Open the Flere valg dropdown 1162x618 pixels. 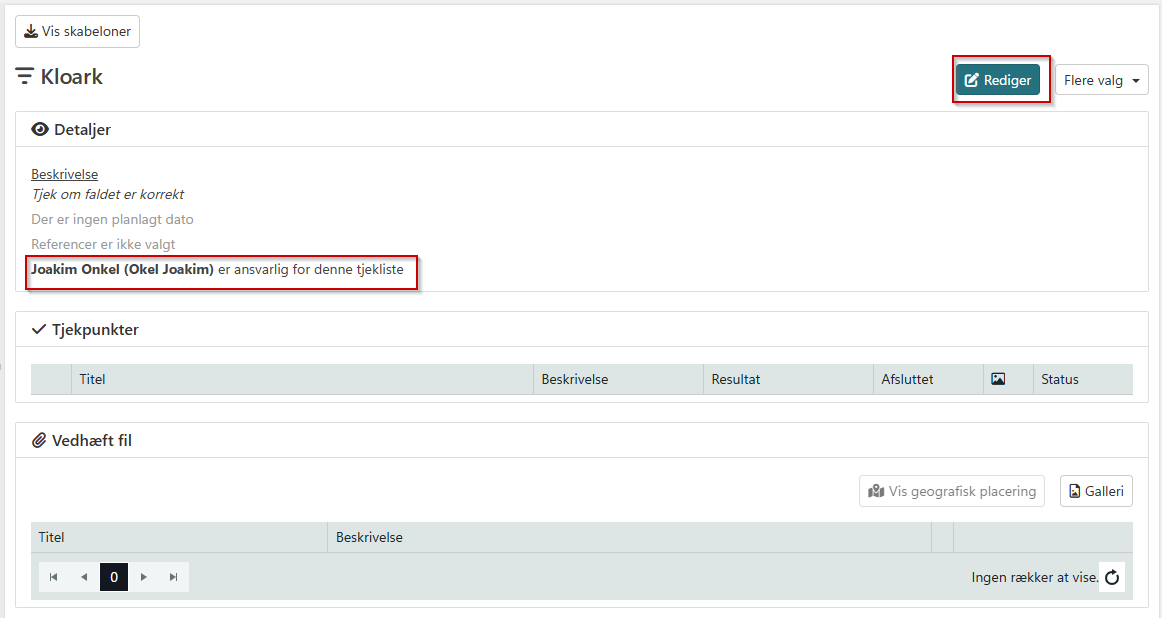[x=1101, y=80]
